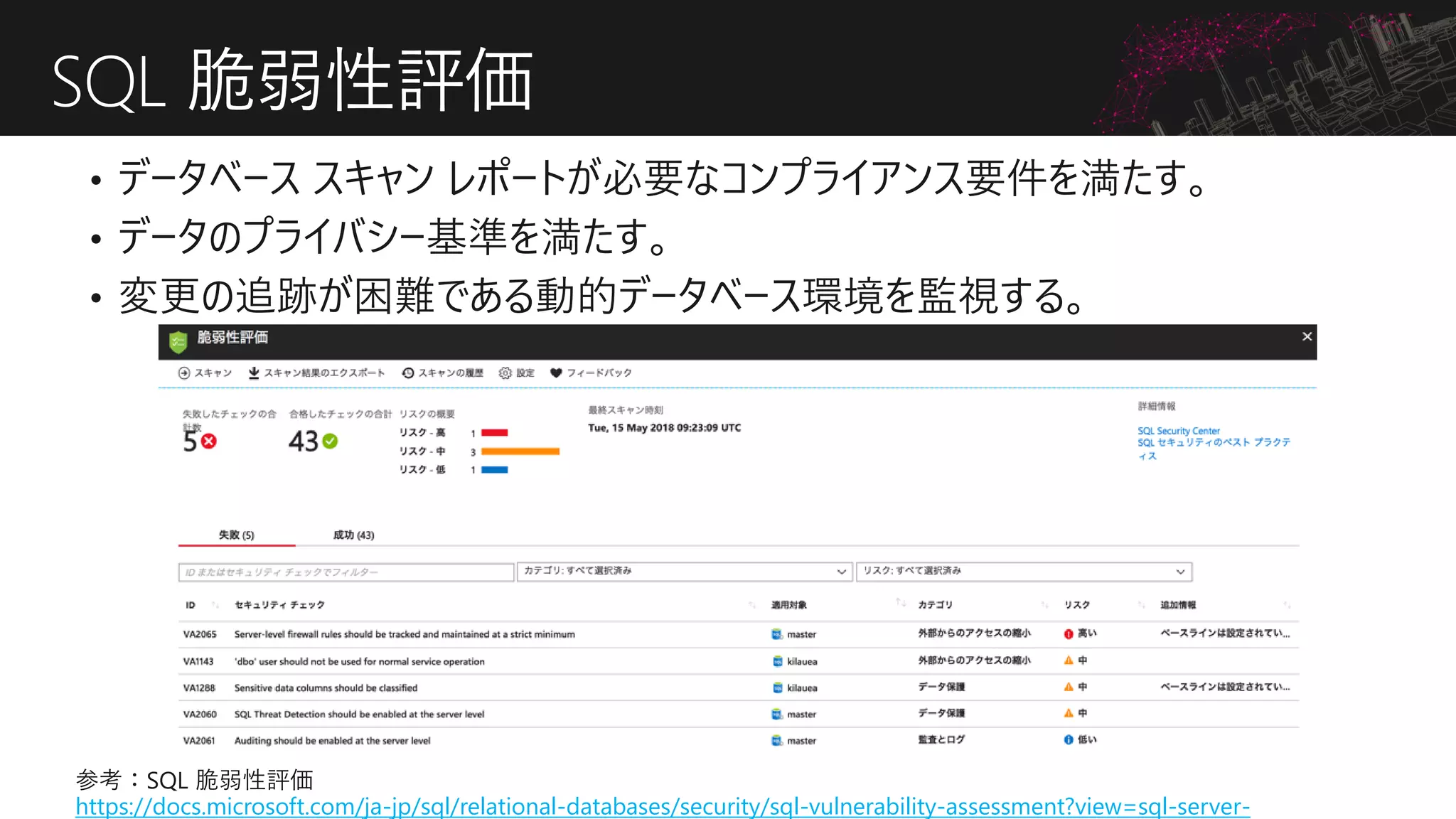Click the blue low-risk info icon for VA2061
The image size is (1456, 819).
click(x=1069, y=739)
